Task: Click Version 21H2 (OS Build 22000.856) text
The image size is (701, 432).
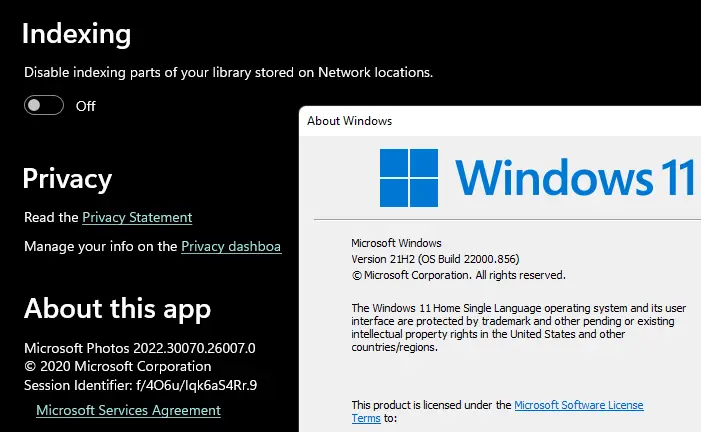Action: pyautogui.click(x=435, y=259)
